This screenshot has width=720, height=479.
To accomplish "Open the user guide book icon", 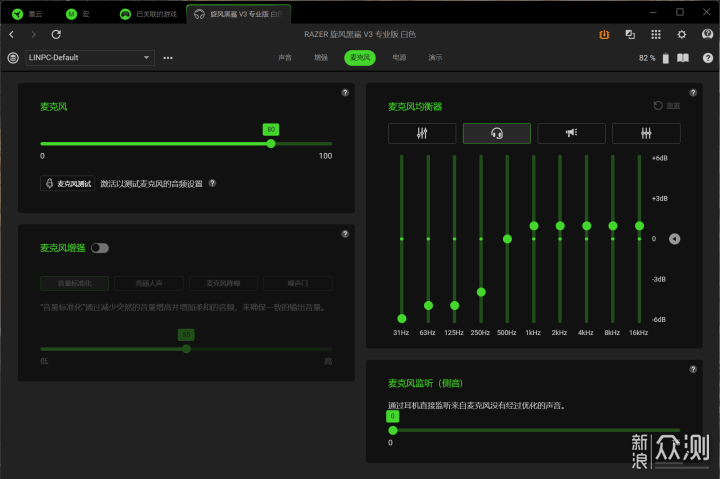I will tap(683, 58).
